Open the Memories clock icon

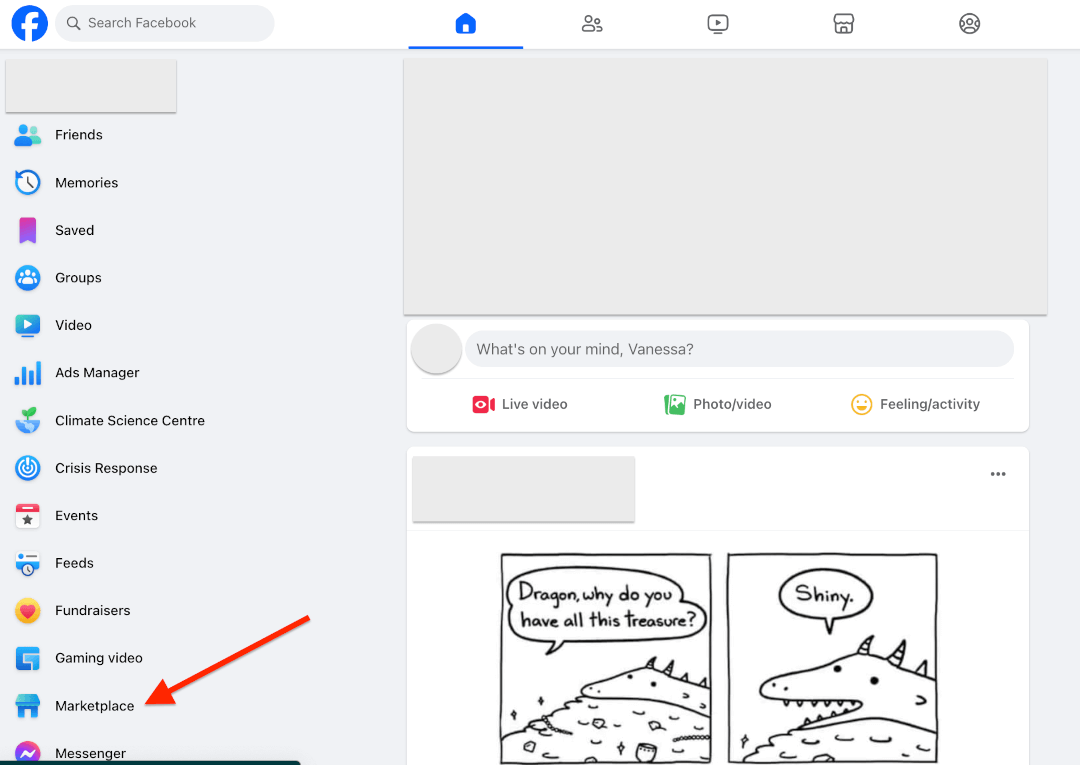click(28, 182)
